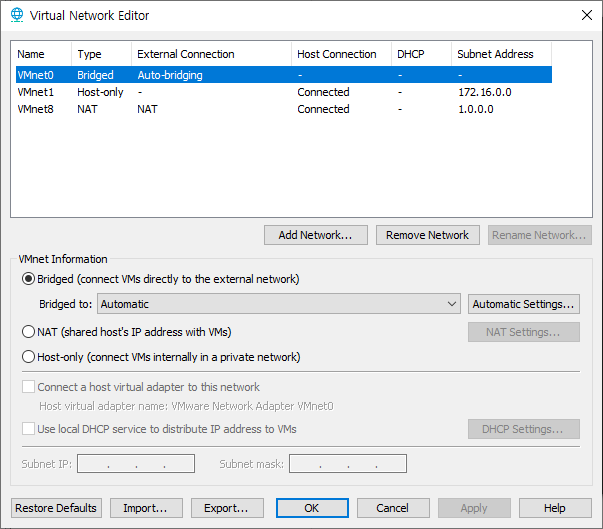Click DHCP Settings button
The height and width of the screenshot is (529, 603).
tap(524, 429)
